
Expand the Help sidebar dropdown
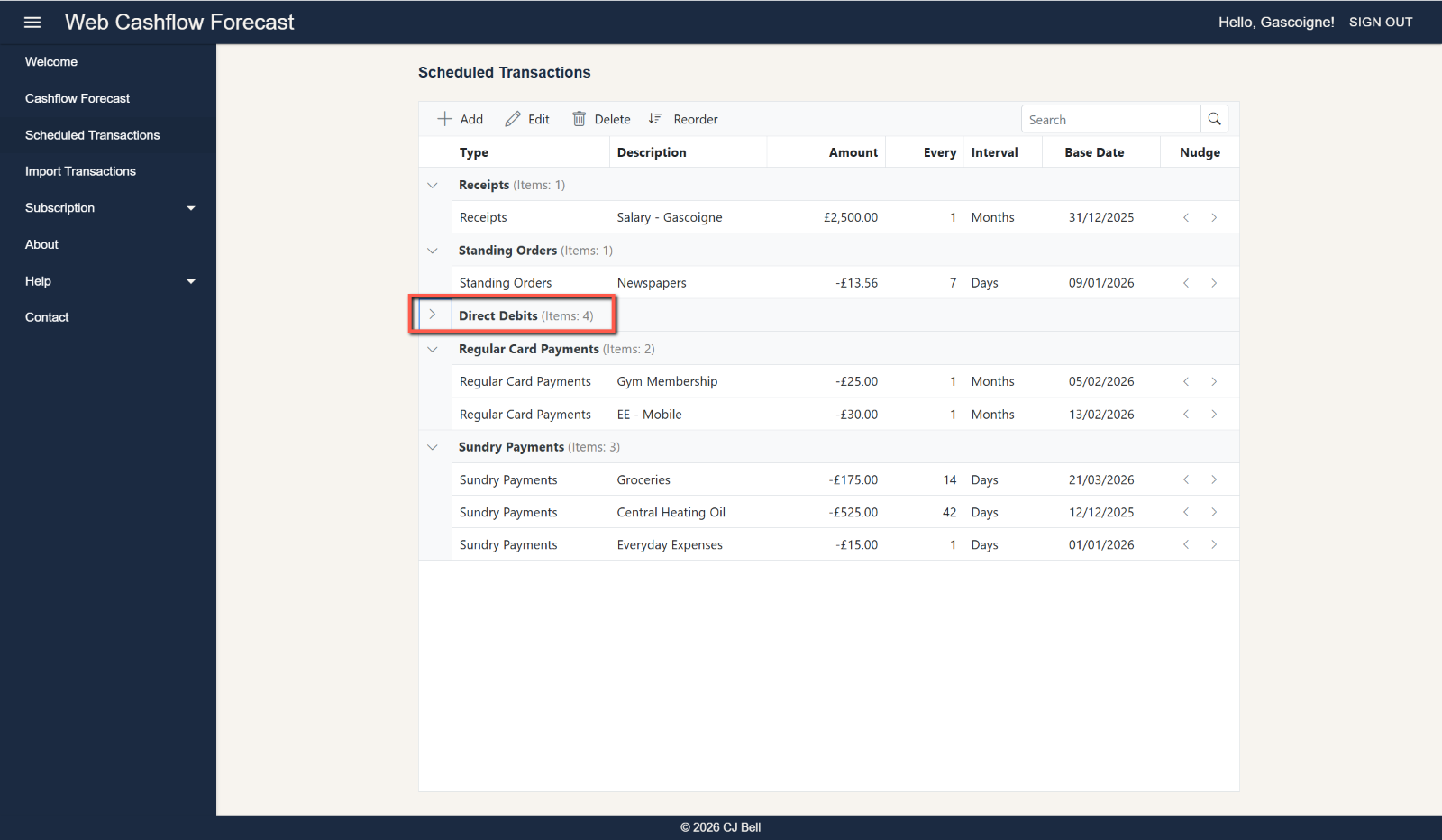[190, 281]
